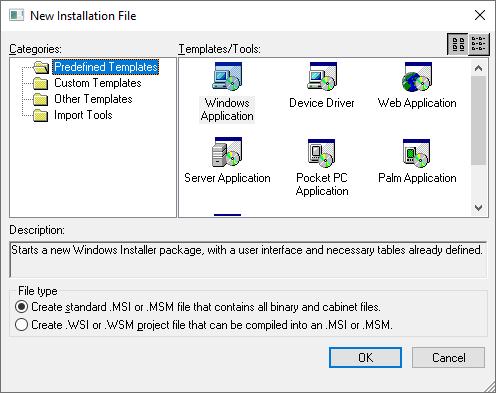Open the Predefined Templates category
This screenshot has width=496, height=393.
coord(105,67)
